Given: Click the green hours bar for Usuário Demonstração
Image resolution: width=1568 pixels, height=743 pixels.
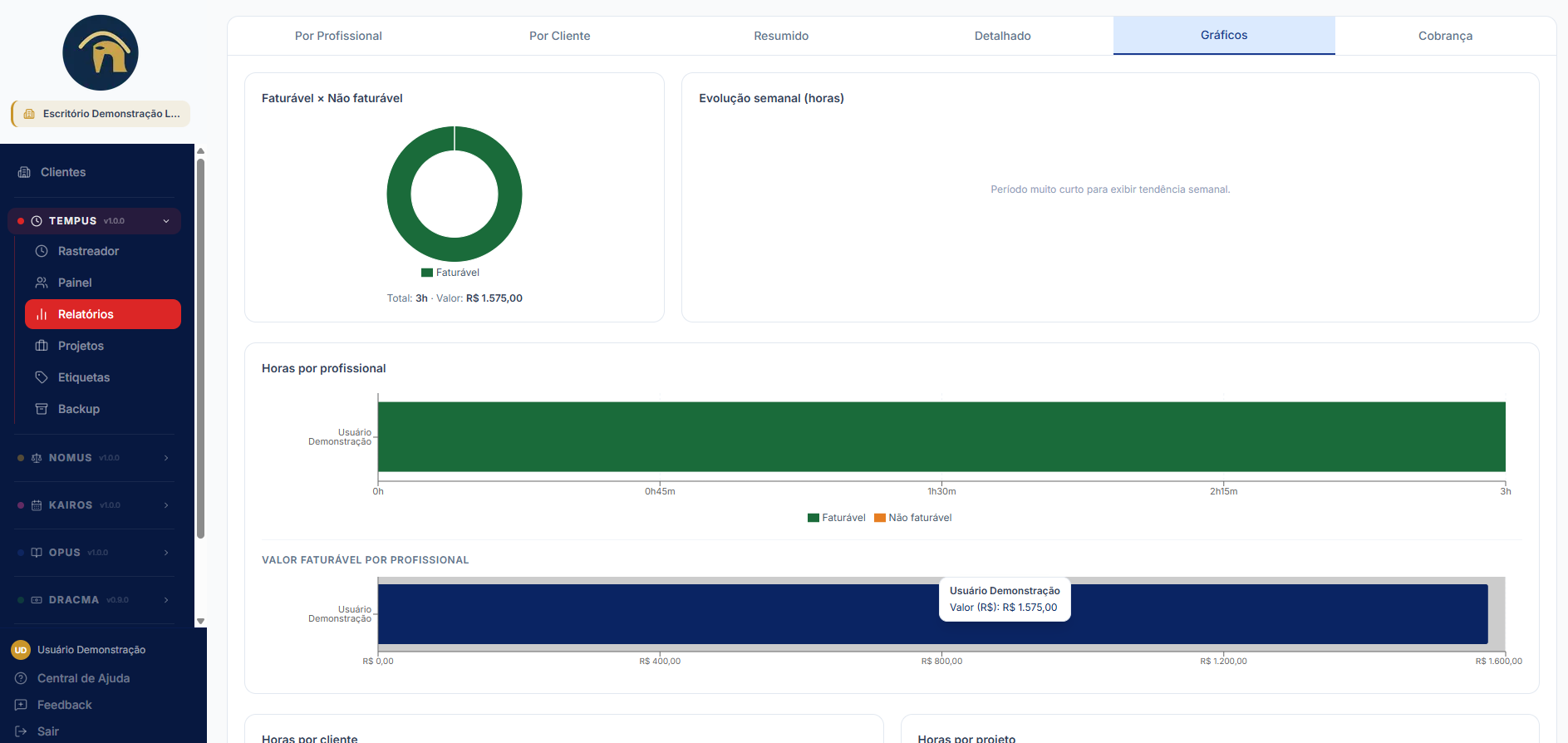Looking at the screenshot, I should click(941, 436).
